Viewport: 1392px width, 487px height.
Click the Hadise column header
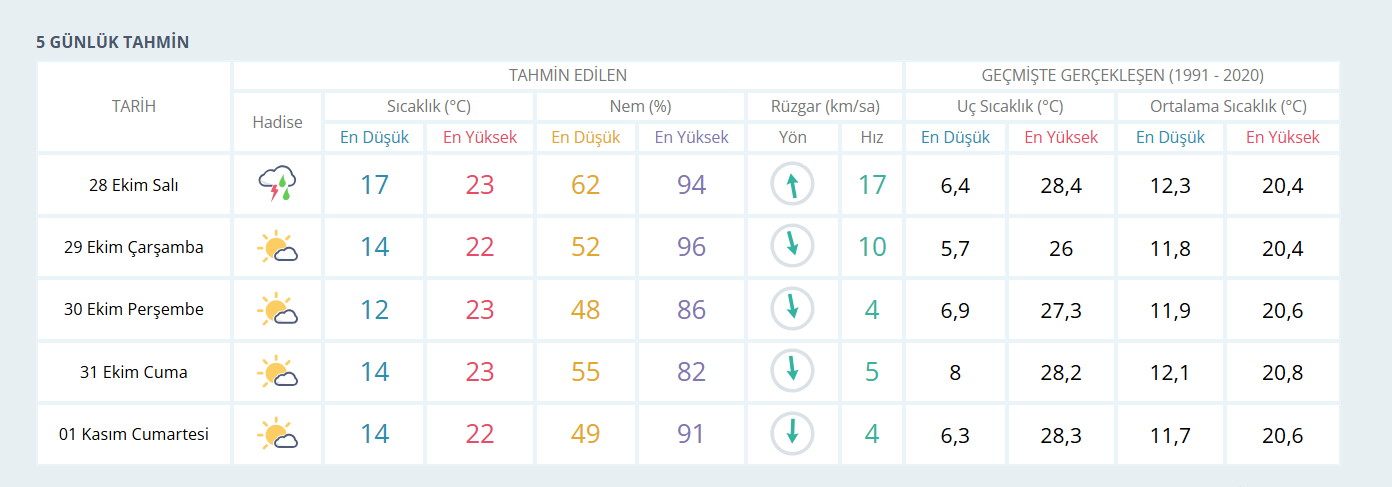(277, 122)
